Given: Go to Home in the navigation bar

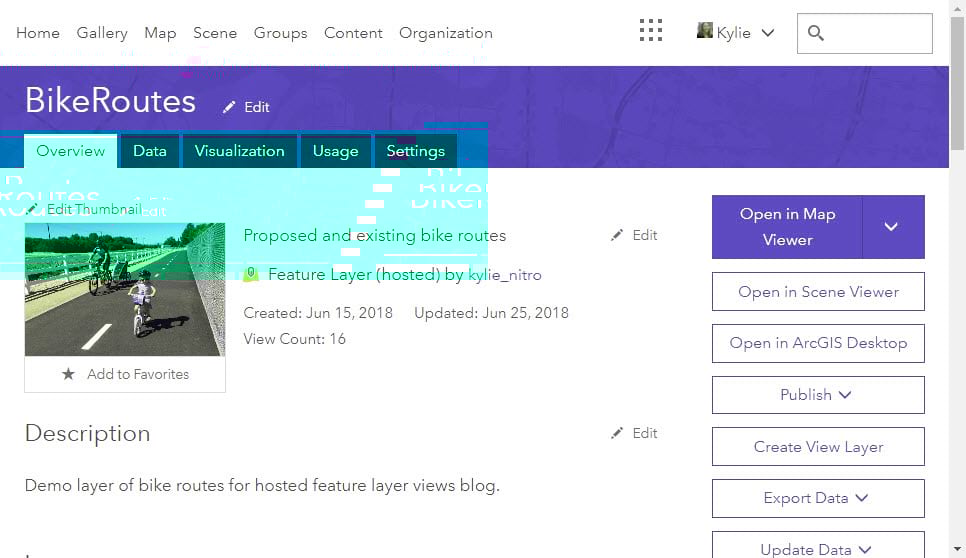Looking at the screenshot, I should (x=38, y=33).
